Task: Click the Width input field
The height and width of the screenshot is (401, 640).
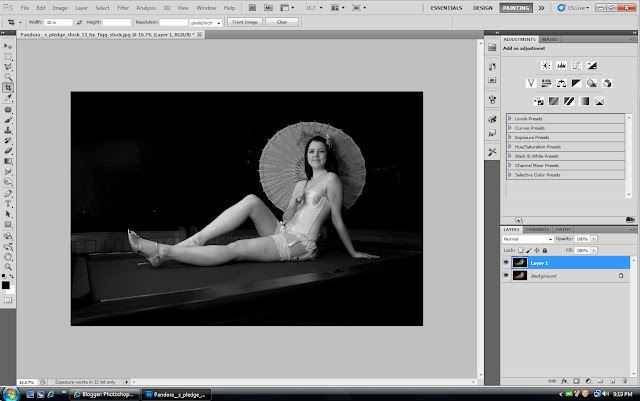Action: pos(57,21)
